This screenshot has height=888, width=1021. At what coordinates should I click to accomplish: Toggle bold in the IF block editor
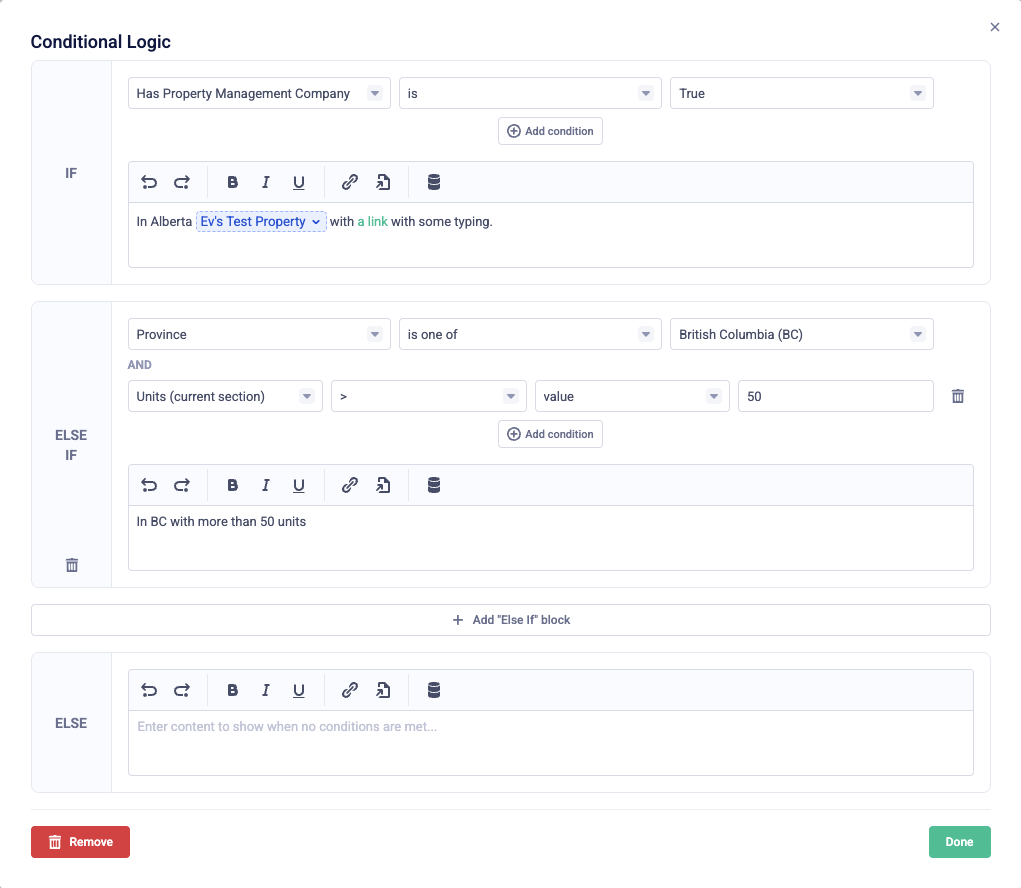coord(232,182)
